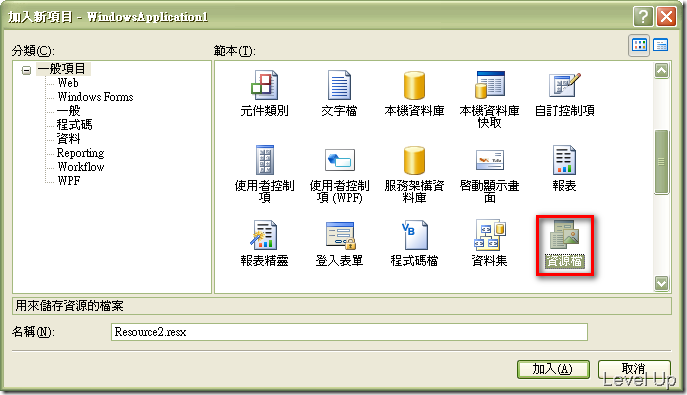
Task: Select the 啟動顯示畫面 template icon
Action: 489,160
